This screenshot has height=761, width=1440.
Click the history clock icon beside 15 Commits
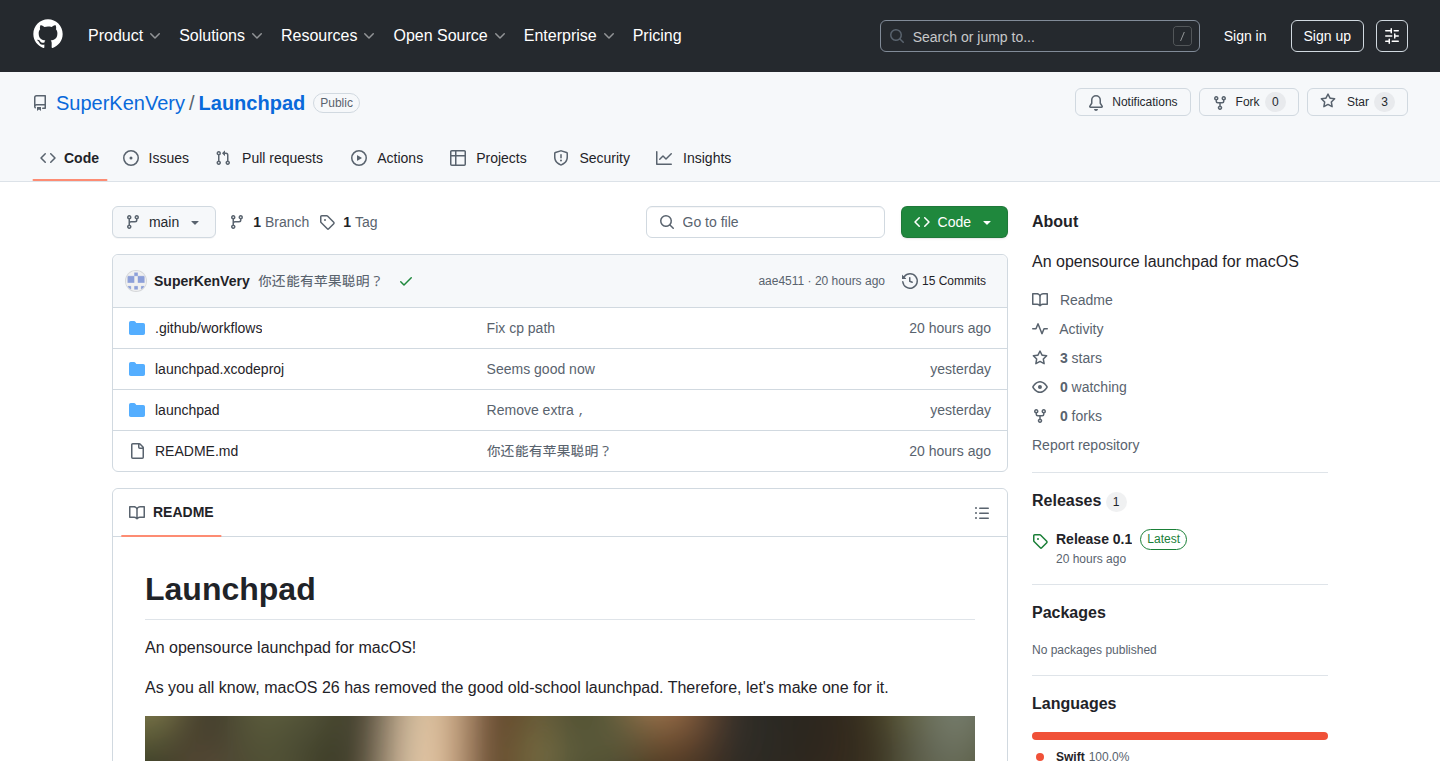pos(909,281)
